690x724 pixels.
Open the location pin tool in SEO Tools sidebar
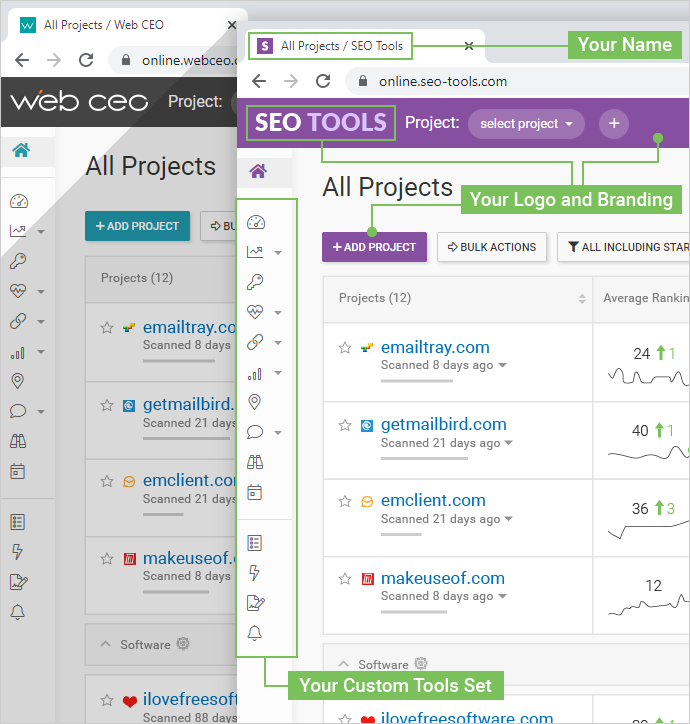pos(255,402)
